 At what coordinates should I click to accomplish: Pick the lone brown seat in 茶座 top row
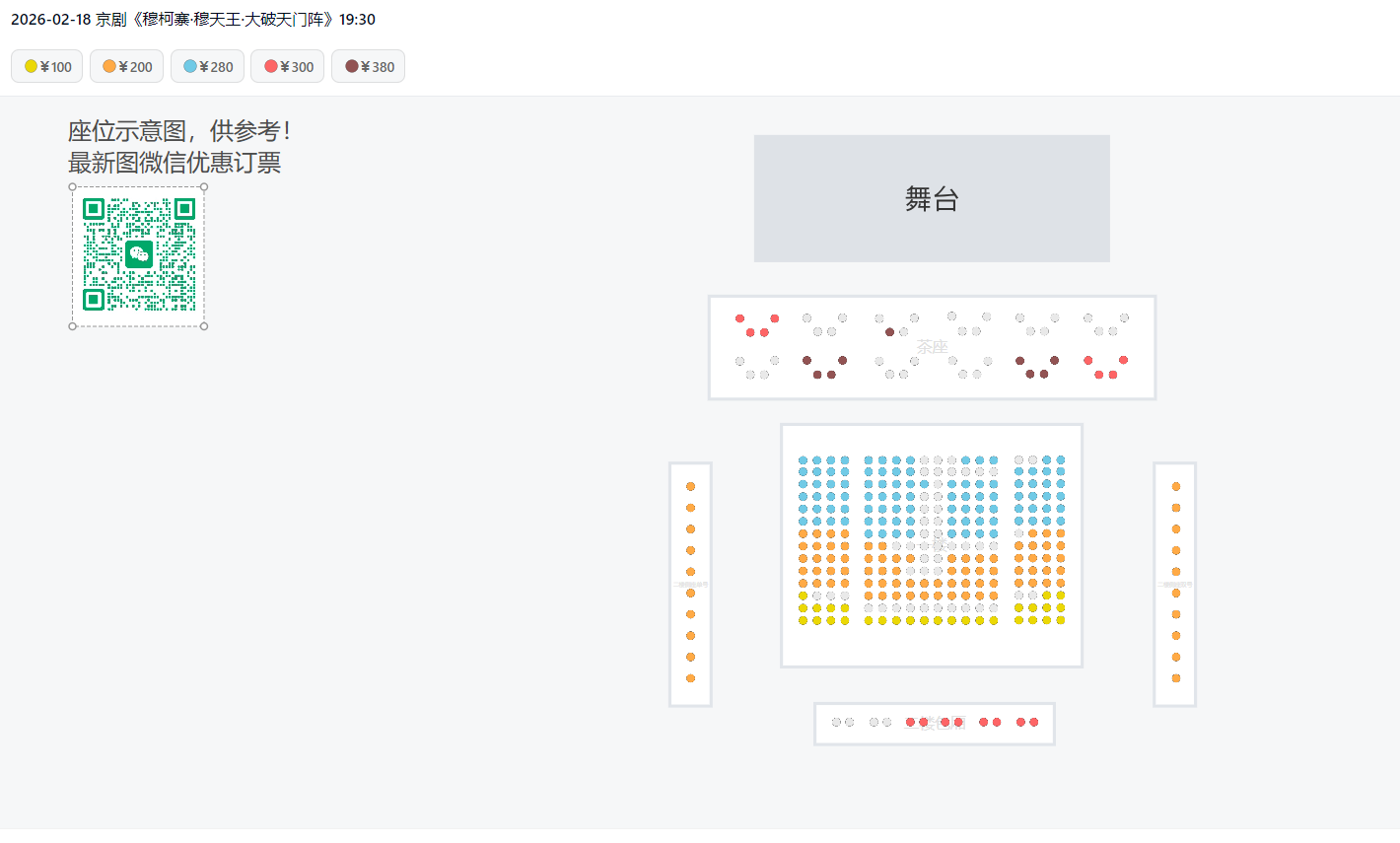[x=890, y=332]
